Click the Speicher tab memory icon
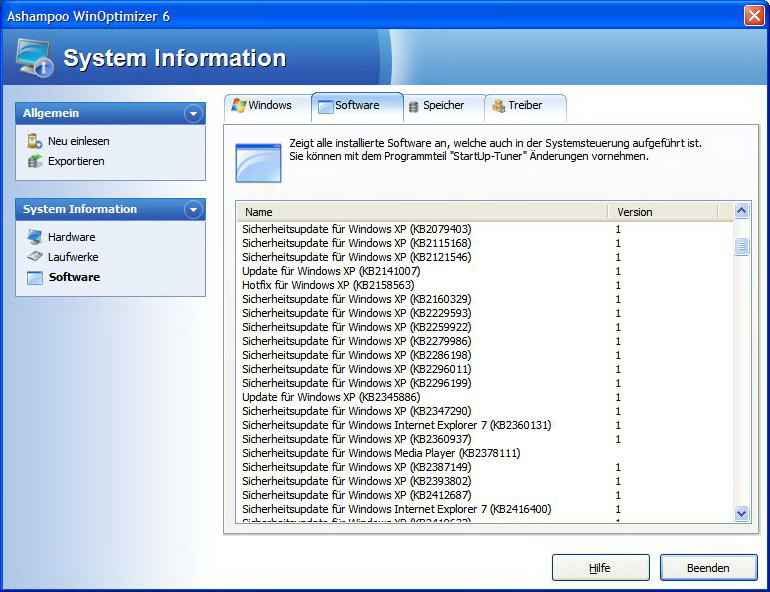770x592 pixels. click(x=413, y=106)
